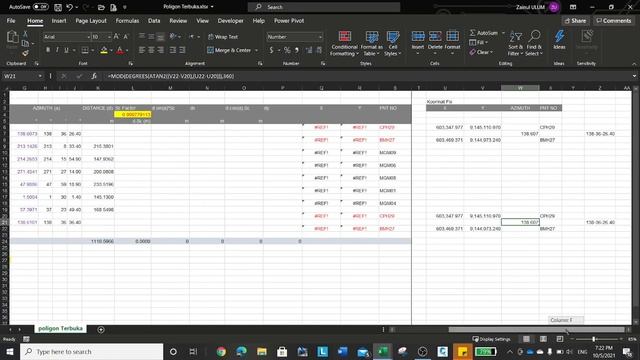Open the Power Pivot tab
This screenshot has width=640, height=360.
click(289, 21)
